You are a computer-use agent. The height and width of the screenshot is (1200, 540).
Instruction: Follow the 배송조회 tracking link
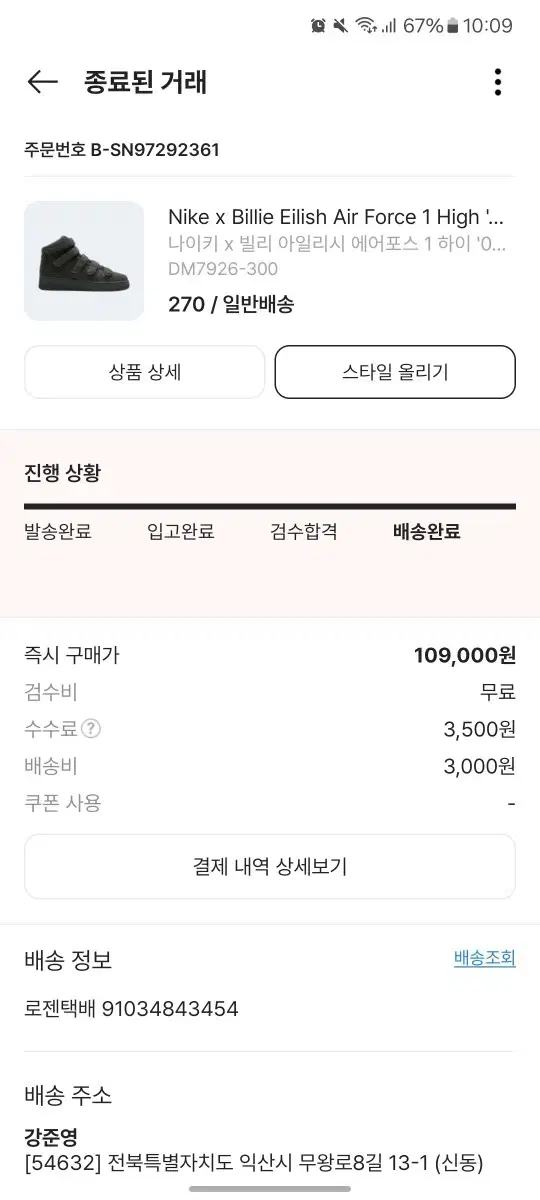coord(485,958)
